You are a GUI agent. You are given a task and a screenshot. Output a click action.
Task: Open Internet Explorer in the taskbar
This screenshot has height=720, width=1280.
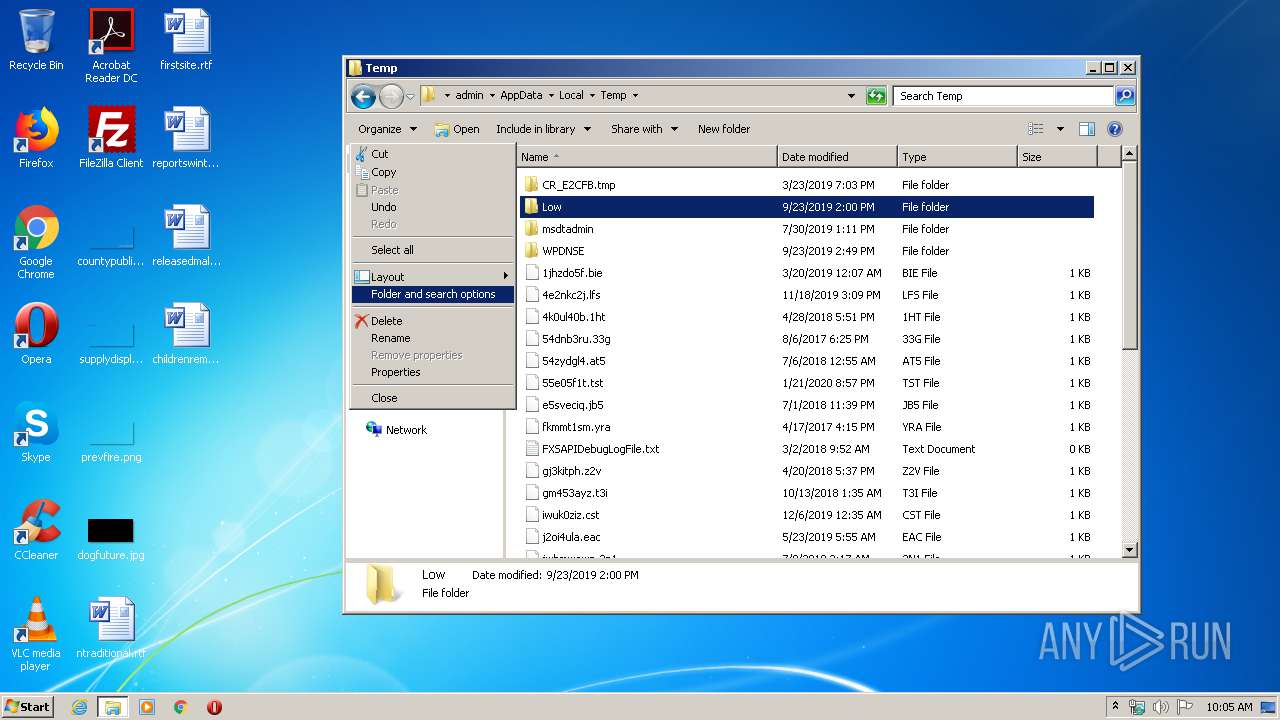coord(80,707)
